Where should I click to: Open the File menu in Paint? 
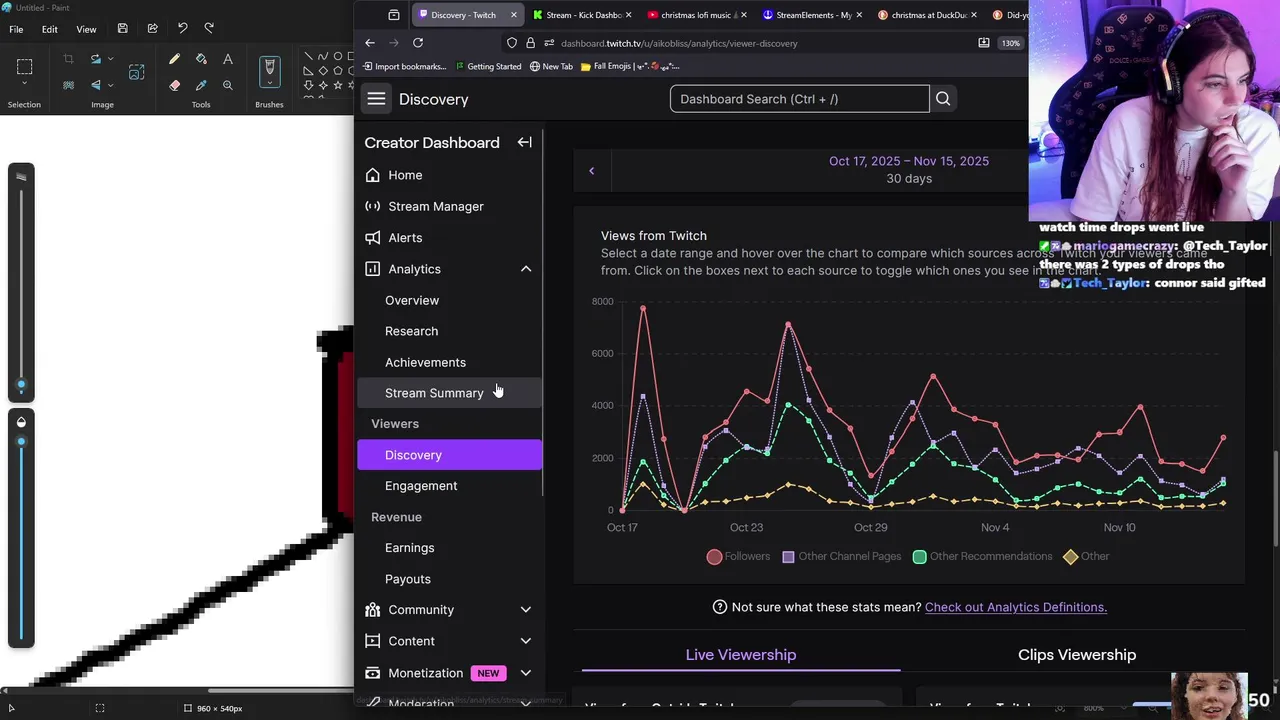[16, 29]
